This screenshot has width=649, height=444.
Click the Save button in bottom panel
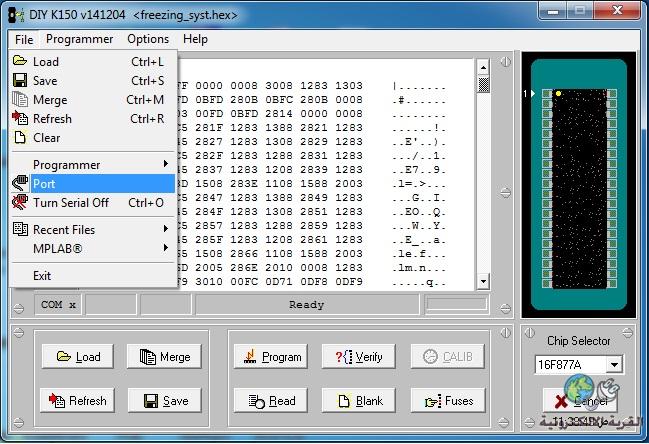[x=165, y=400]
